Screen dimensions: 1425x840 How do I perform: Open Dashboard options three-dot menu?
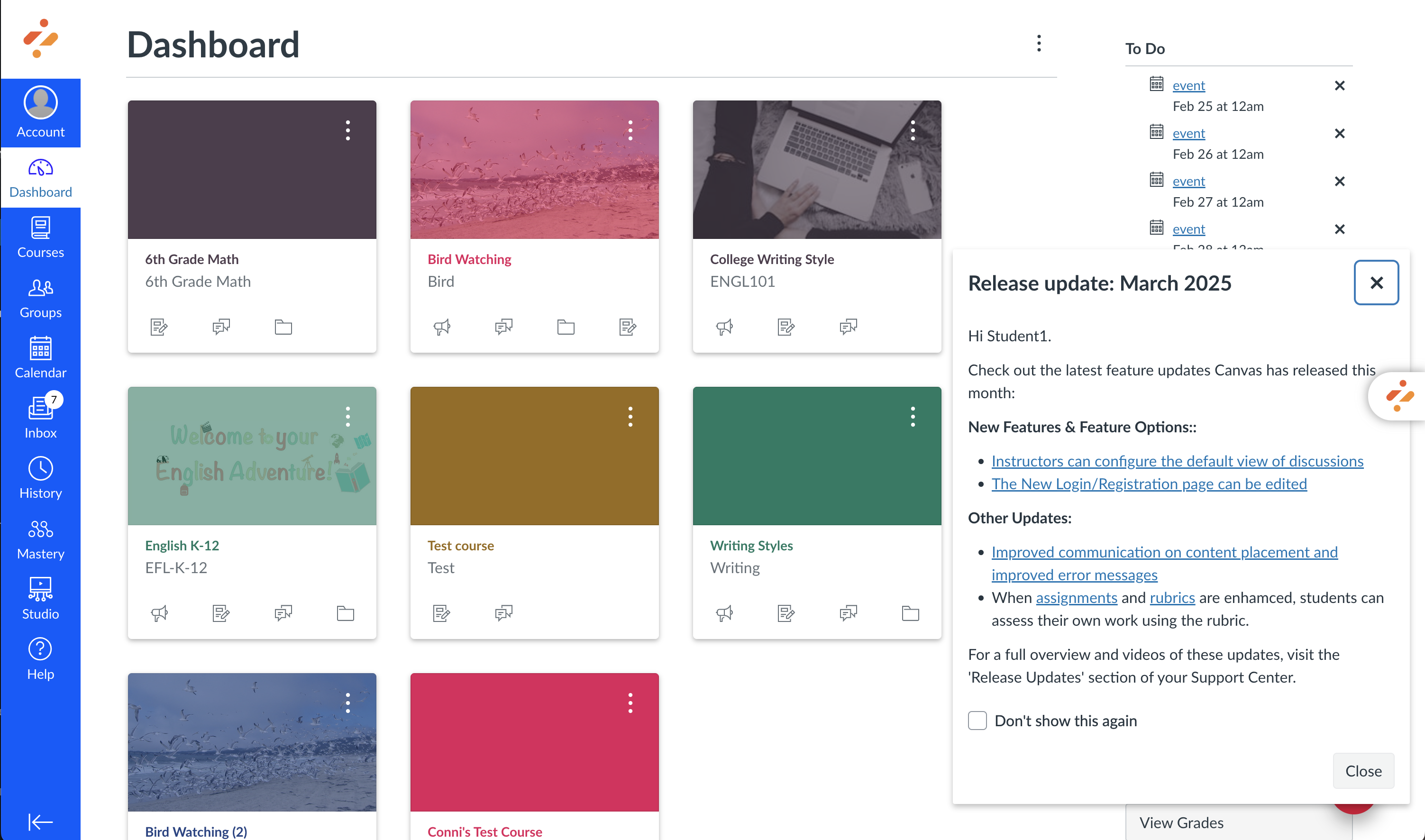pyautogui.click(x=1039, y=43)
